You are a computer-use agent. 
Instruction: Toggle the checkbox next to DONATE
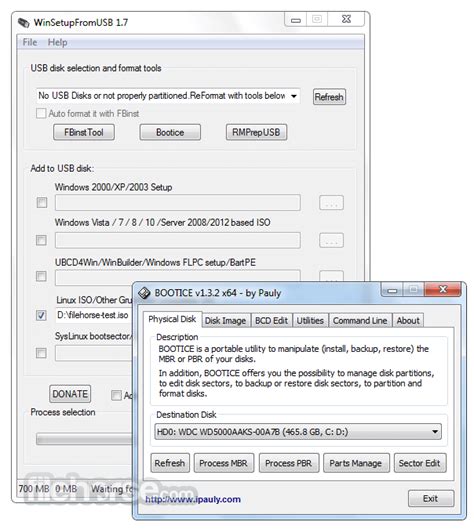point(116,395)
